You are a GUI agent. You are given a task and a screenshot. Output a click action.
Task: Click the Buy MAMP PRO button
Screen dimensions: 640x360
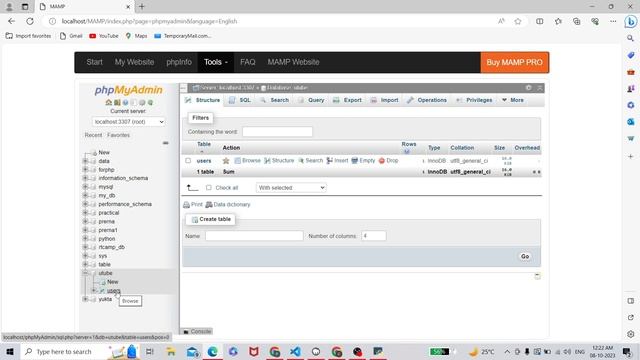[515, 62]
